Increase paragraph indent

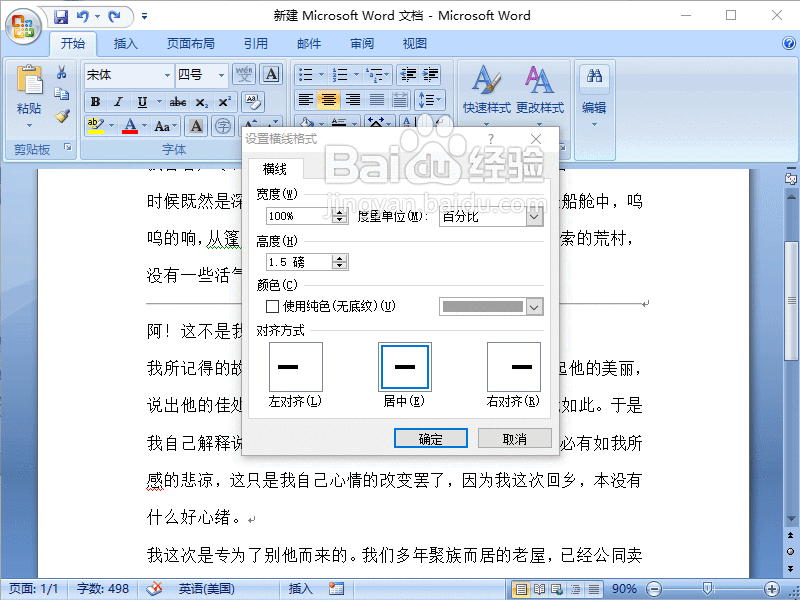[430, 74]
